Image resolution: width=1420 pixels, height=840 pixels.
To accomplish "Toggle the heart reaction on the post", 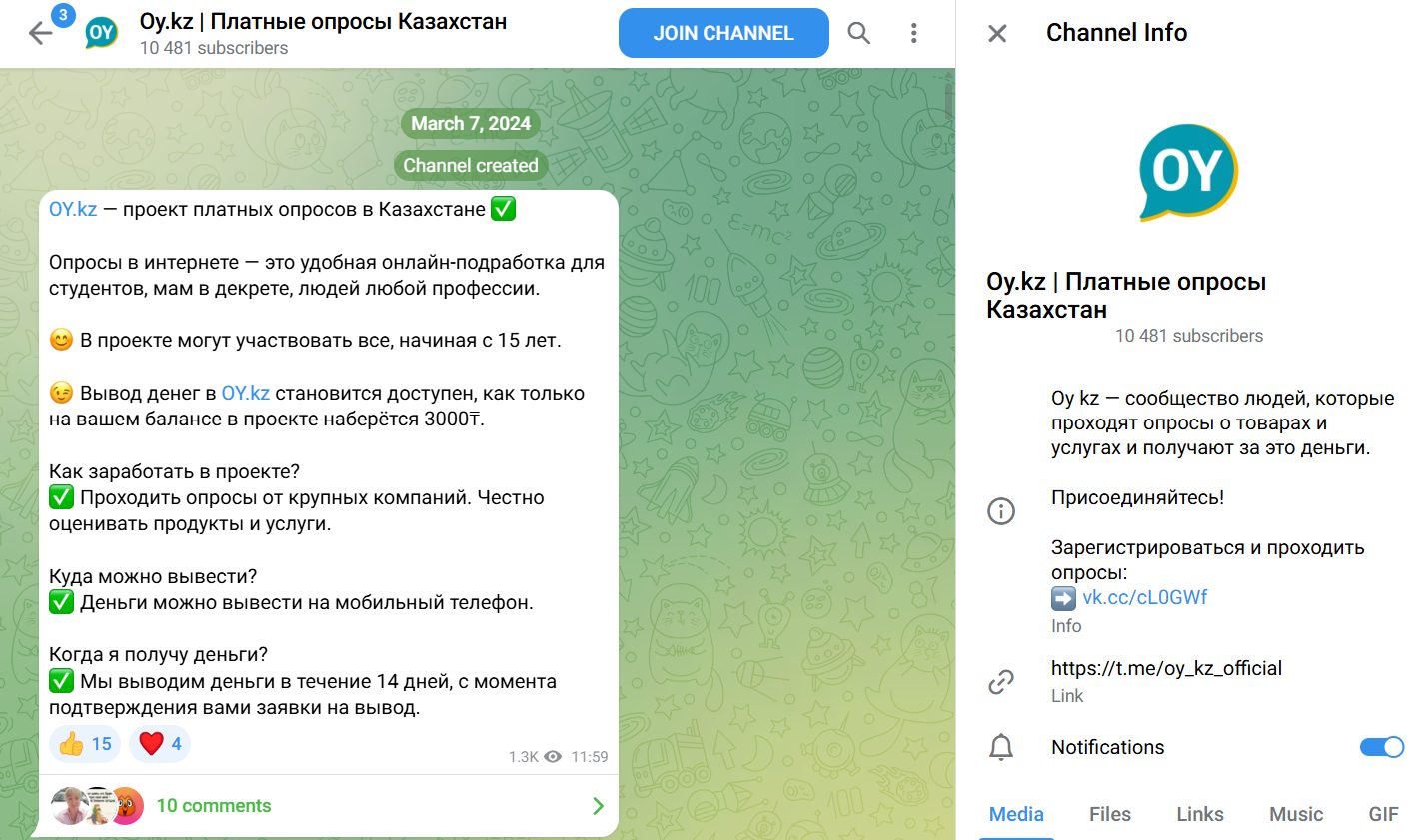I will pyautogui.click(x=159, y=743).
